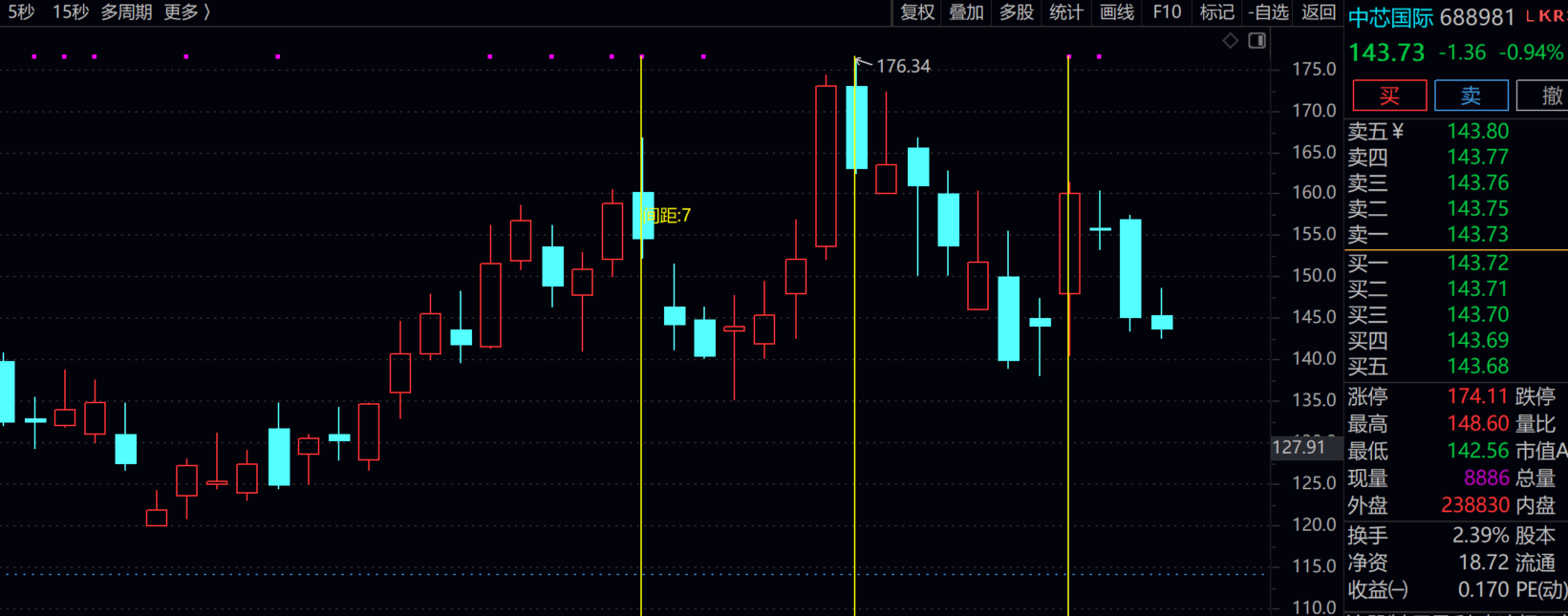Click the red 买 buy button
Screen dimensions: 1568x616
(x=1389, y=96)
